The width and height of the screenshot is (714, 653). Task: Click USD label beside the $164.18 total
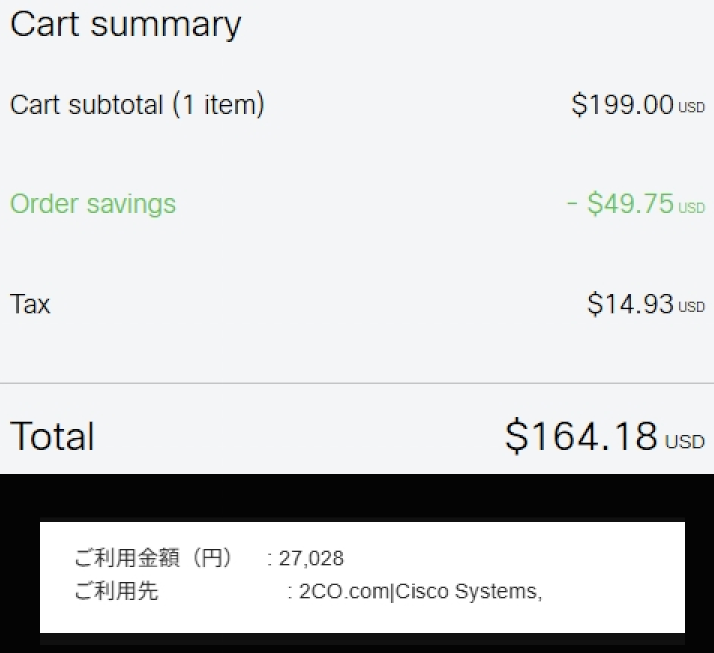click(x=686, y=441)
